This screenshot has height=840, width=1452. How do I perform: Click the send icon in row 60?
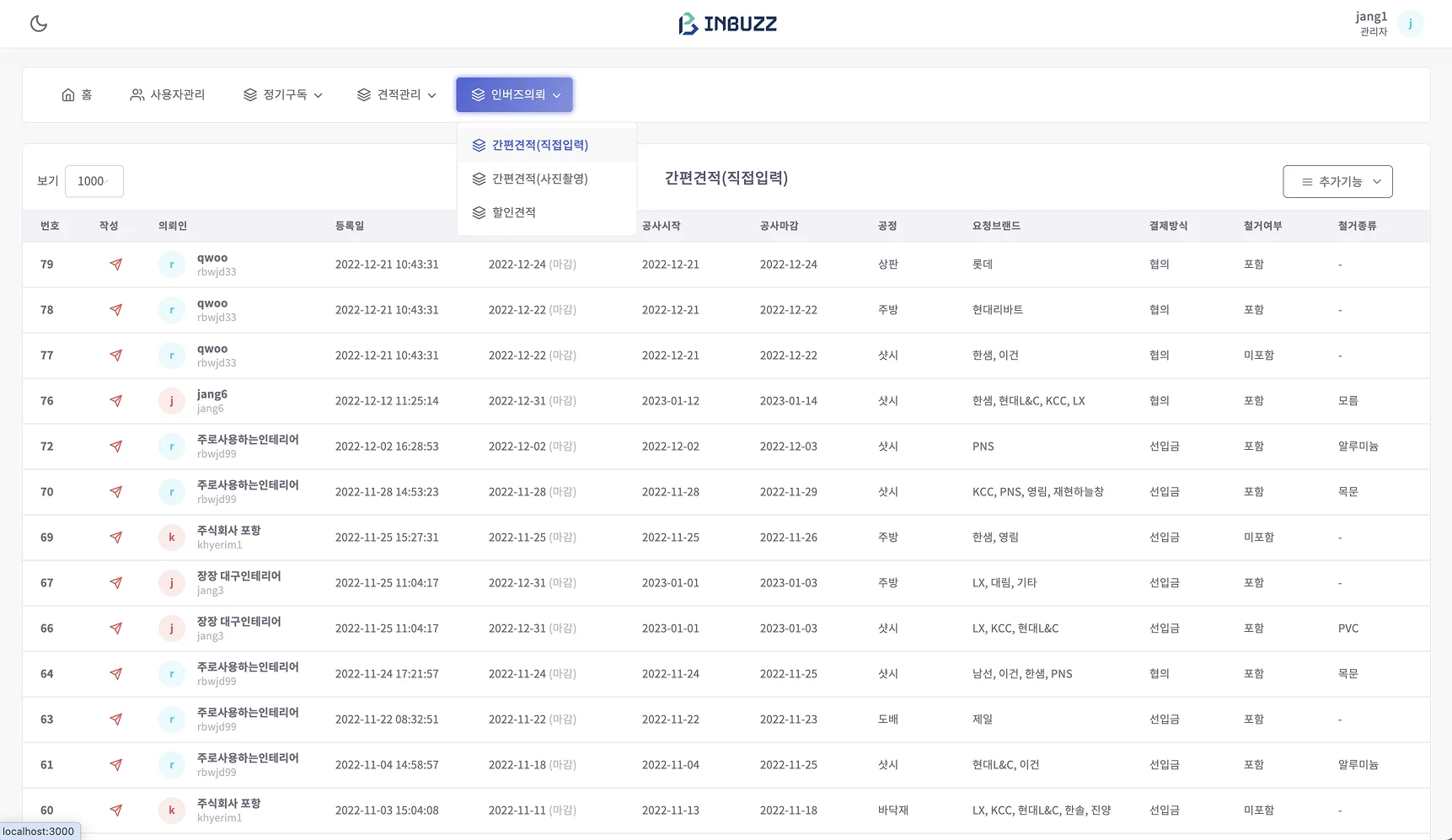point(116,811)
